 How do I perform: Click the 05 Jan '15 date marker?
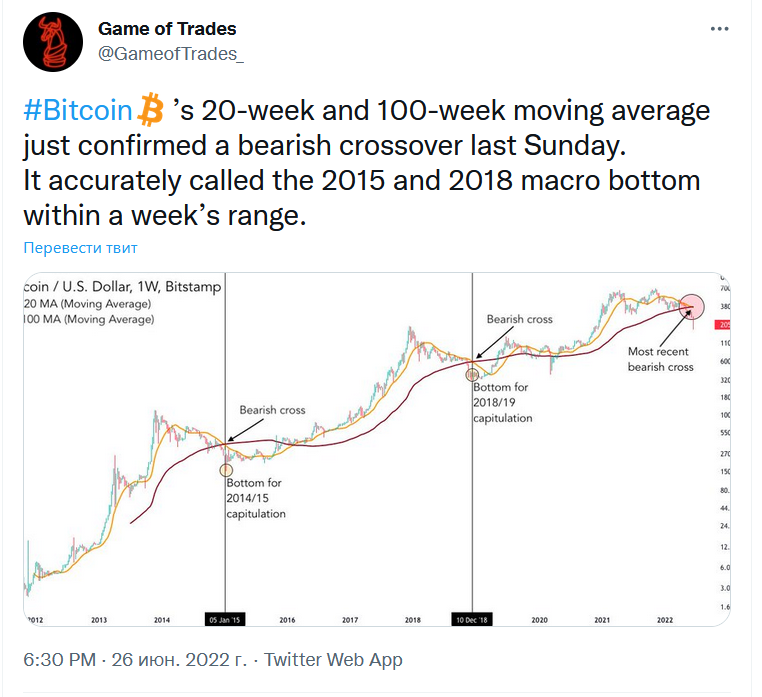point(225,619)
